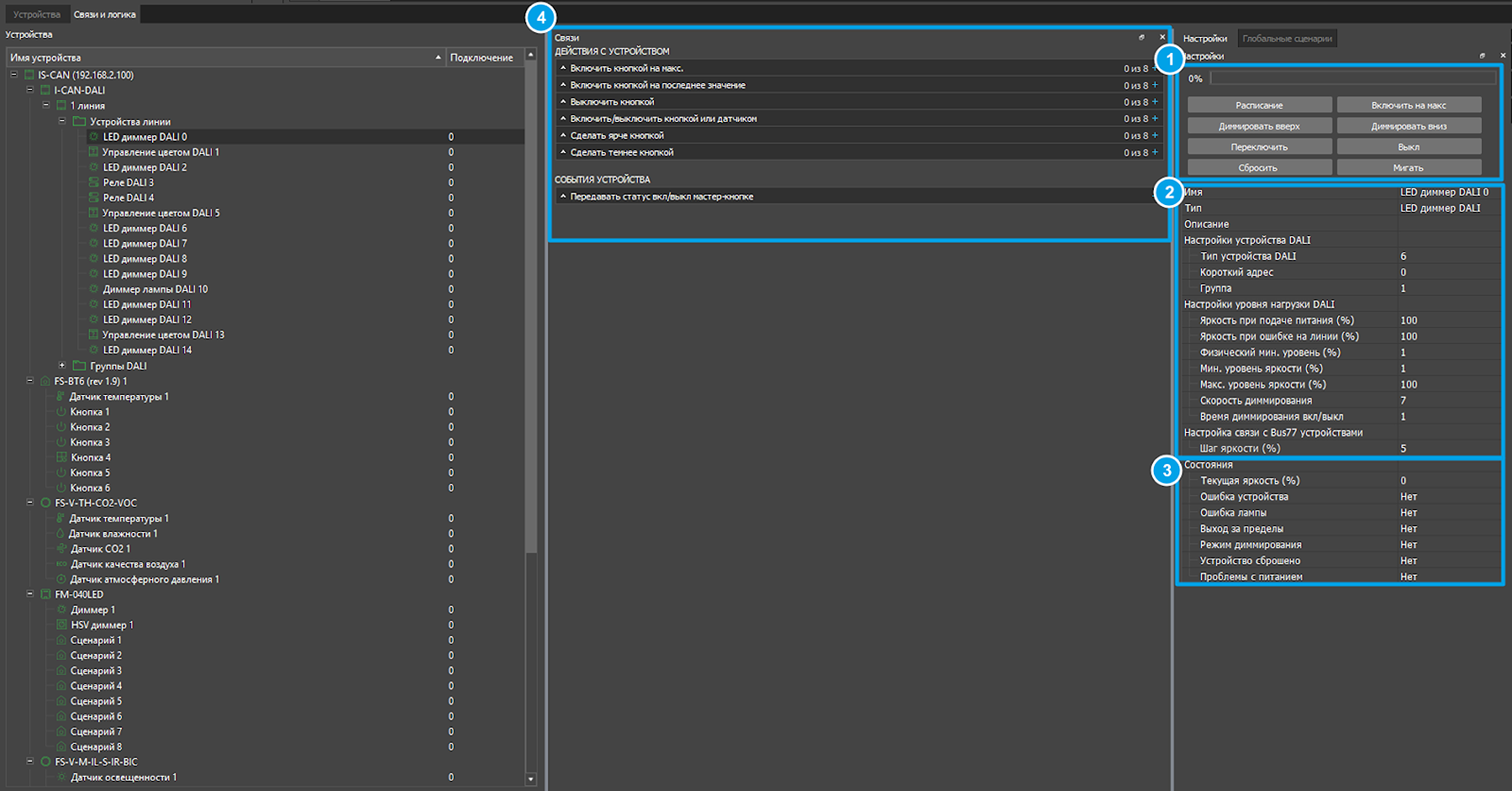Expand the Передавать статус вкл/выкл мастер-кнопке row
The image size is (1512, 791).
coord(563,197)
